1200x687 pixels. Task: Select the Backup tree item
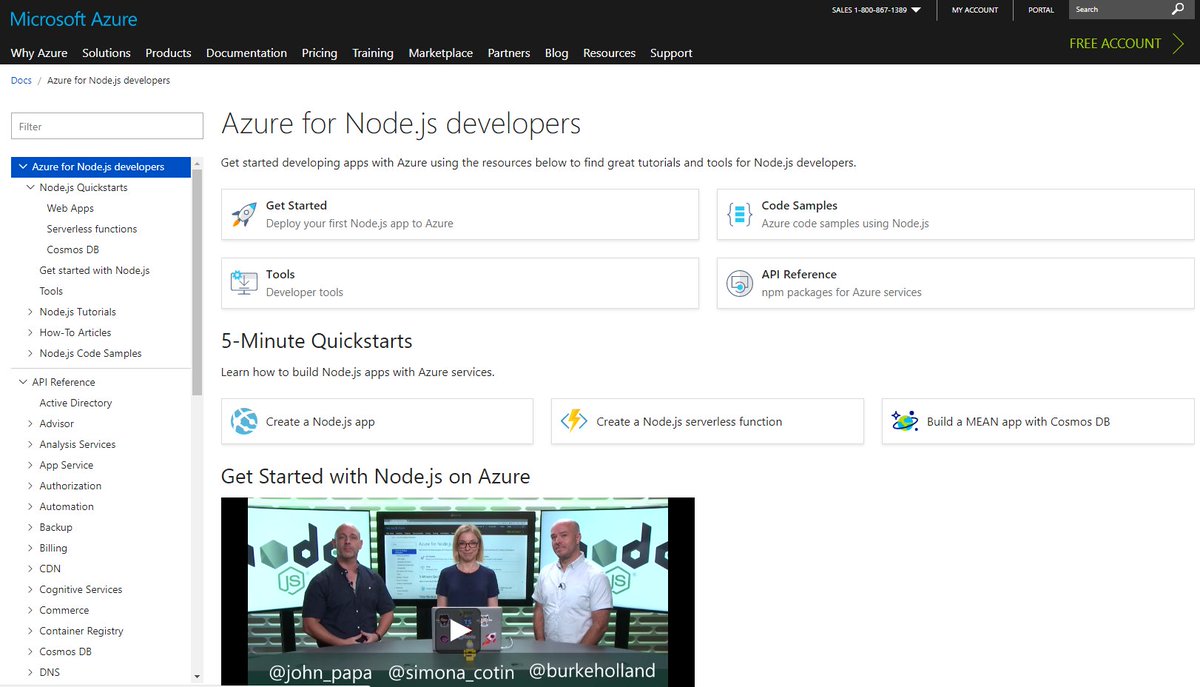tap(56, 528)
